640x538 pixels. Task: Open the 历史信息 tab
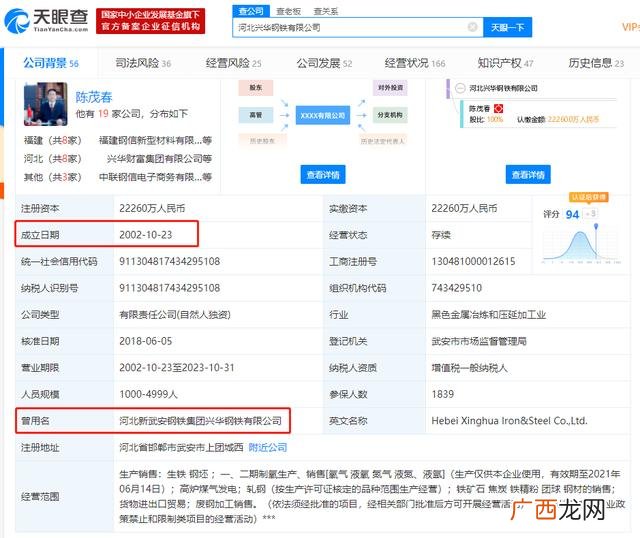click(x=596, y=63)
